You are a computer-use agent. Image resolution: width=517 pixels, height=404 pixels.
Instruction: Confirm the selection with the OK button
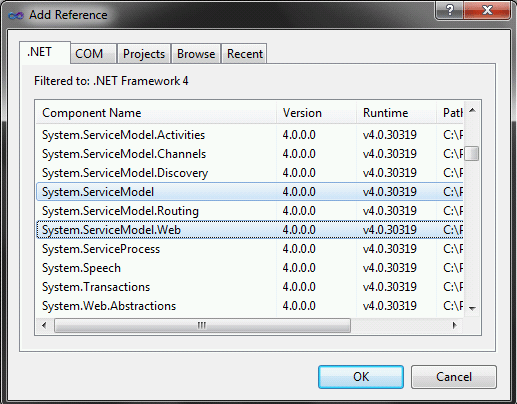pos(361,377)
